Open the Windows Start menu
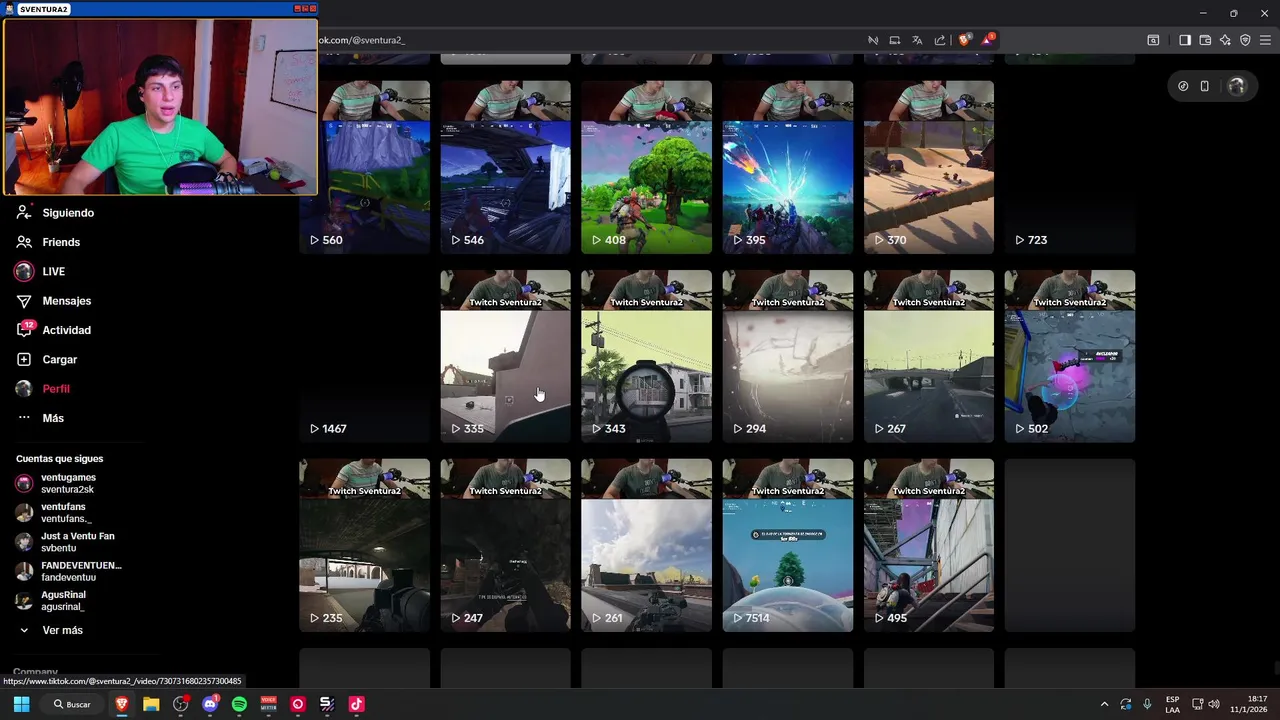 21,704
